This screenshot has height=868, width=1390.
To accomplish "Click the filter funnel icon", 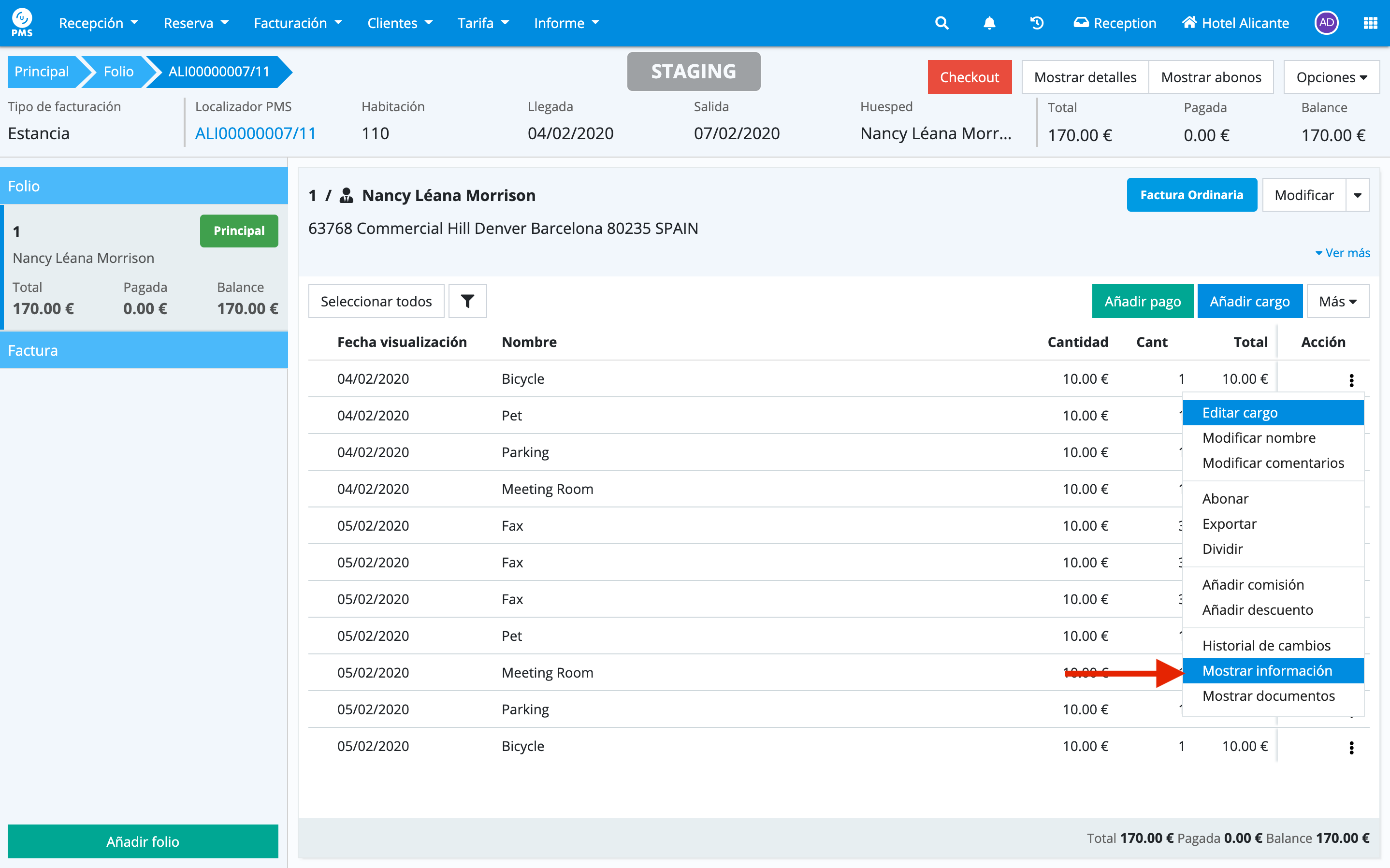I will [467, 301].
